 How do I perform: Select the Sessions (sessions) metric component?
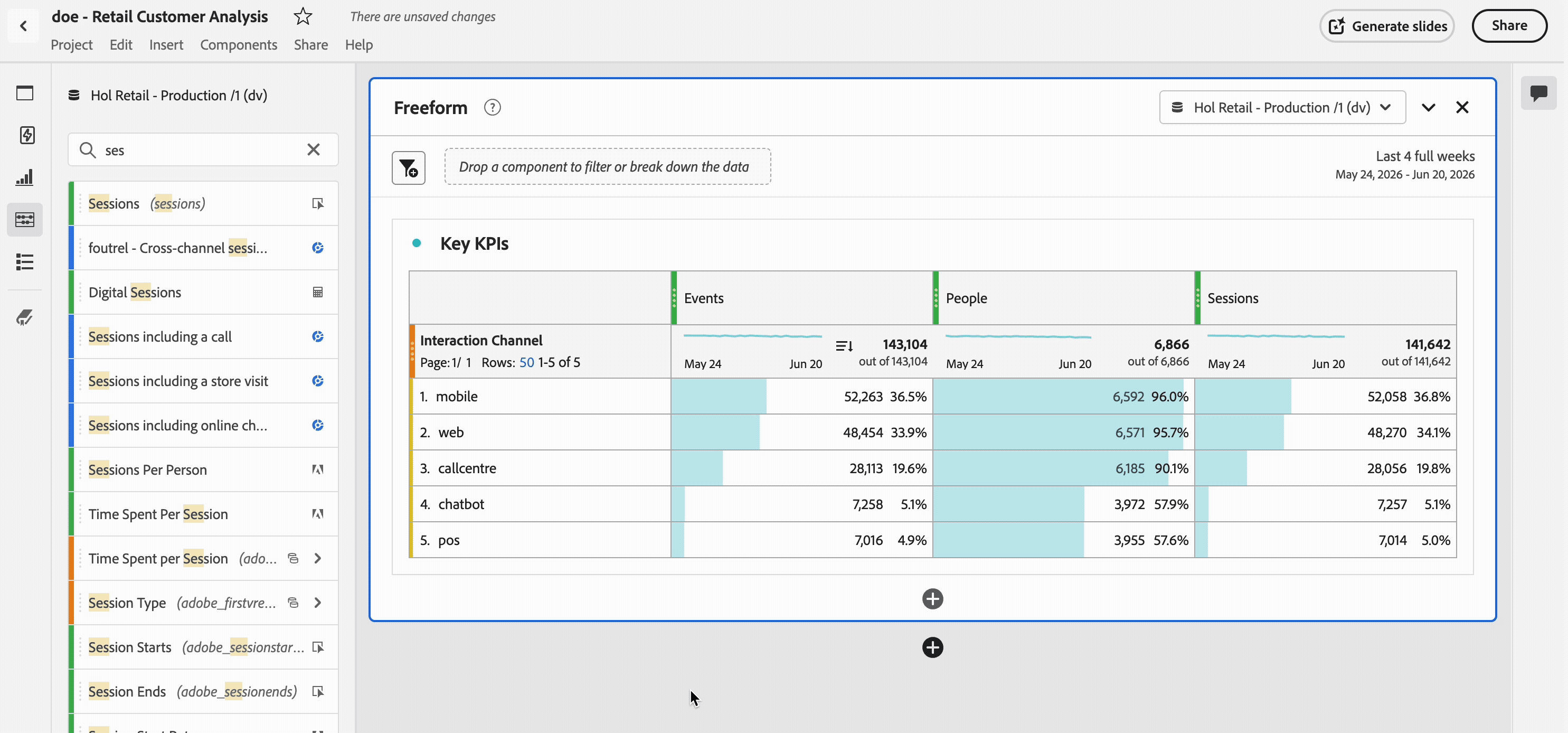(x=203, y=203)
